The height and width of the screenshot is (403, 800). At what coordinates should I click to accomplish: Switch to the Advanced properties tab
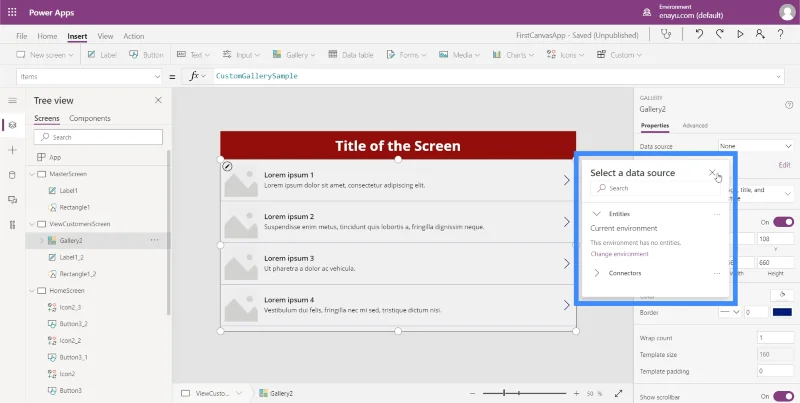coord(695,125)
